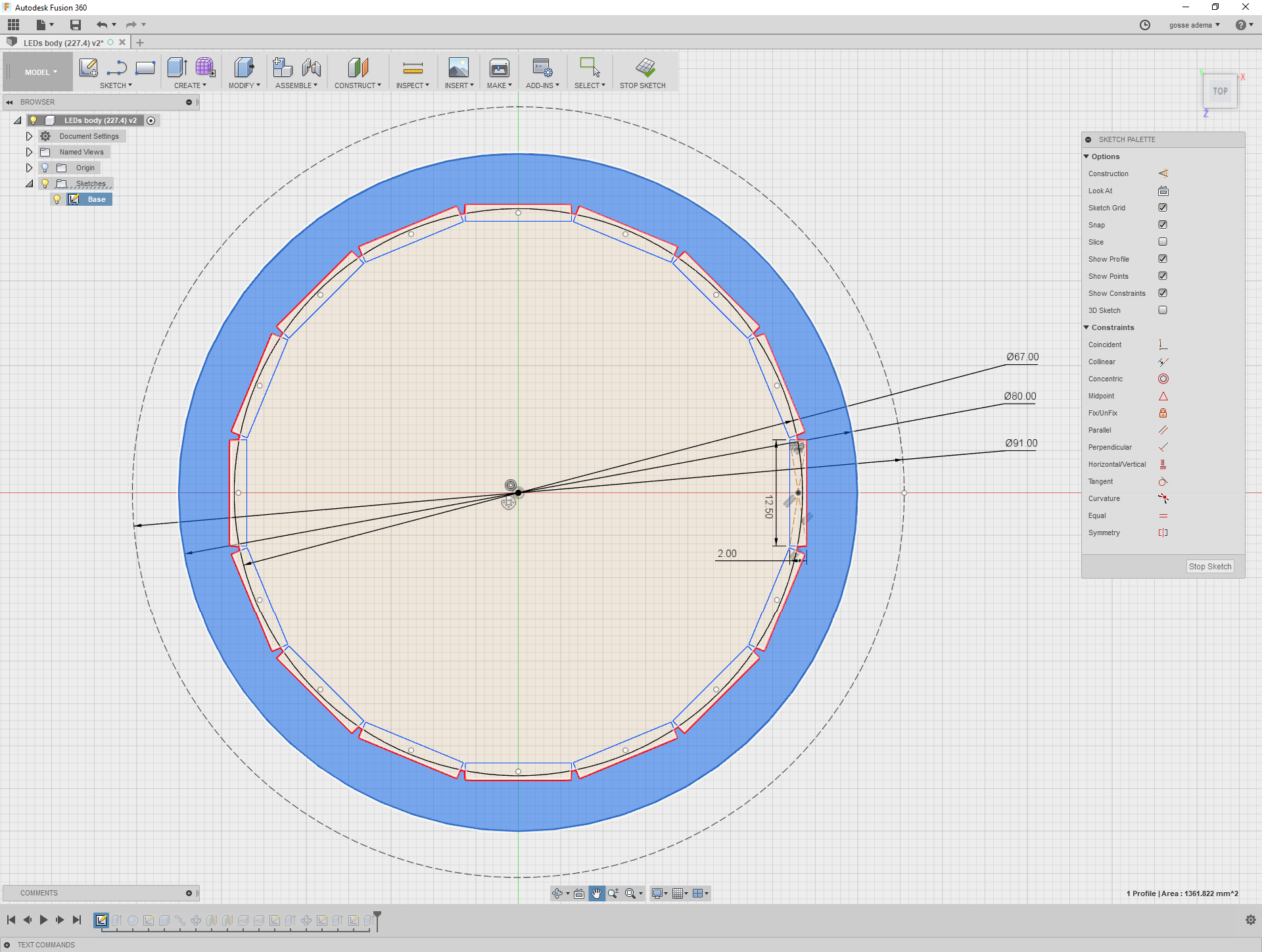Apply the Fix/UnFix lock constraint icon
Image resolution: width=1262 pixels, height=952 pixels.
(x=1163, y=413)
